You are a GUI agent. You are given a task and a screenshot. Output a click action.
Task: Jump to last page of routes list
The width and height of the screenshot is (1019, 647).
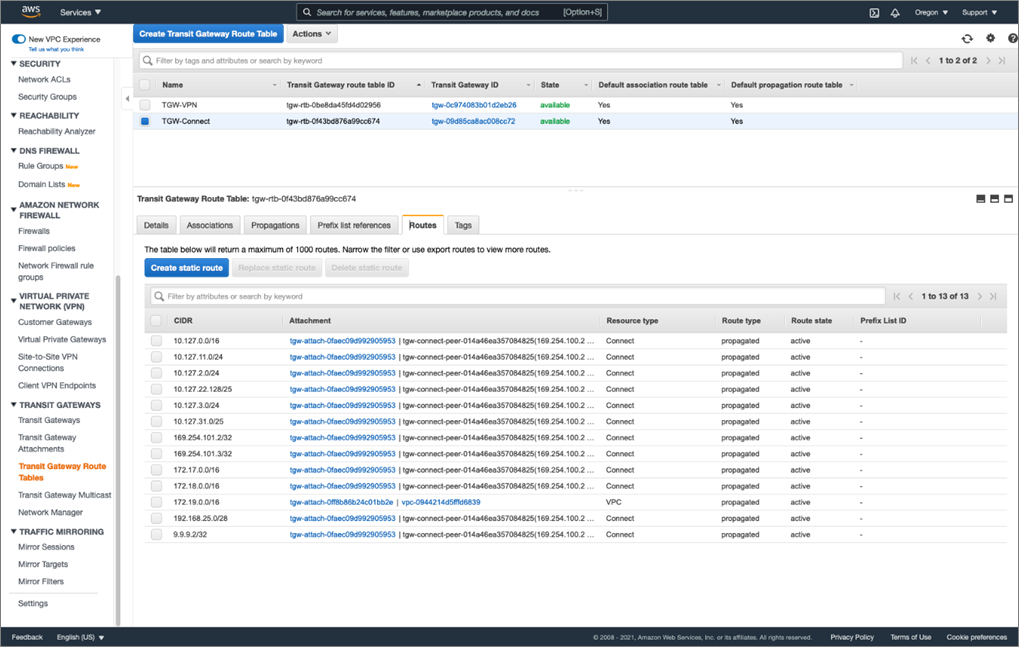(x=993, y=296)
